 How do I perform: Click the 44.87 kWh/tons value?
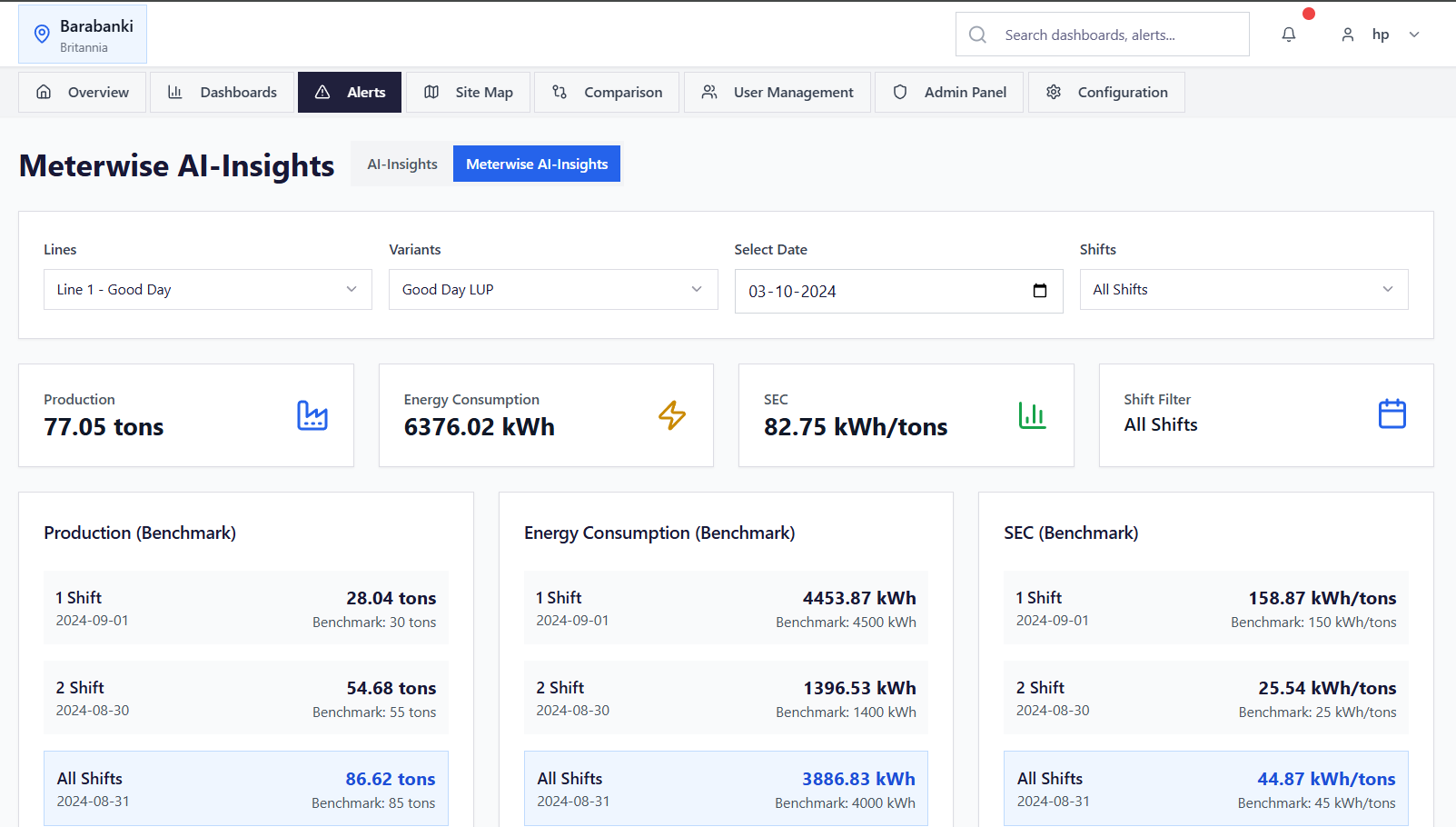click(1326, 779)
